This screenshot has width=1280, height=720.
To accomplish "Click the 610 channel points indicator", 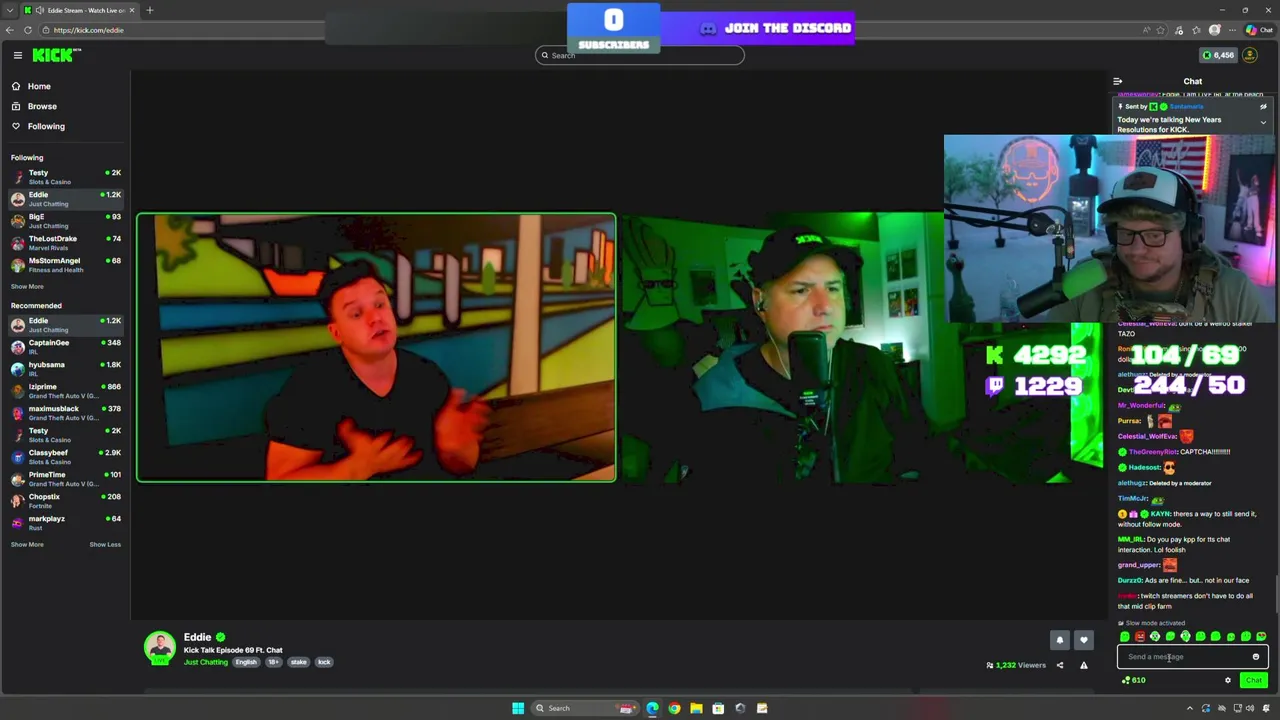I will pos(1134,681).
